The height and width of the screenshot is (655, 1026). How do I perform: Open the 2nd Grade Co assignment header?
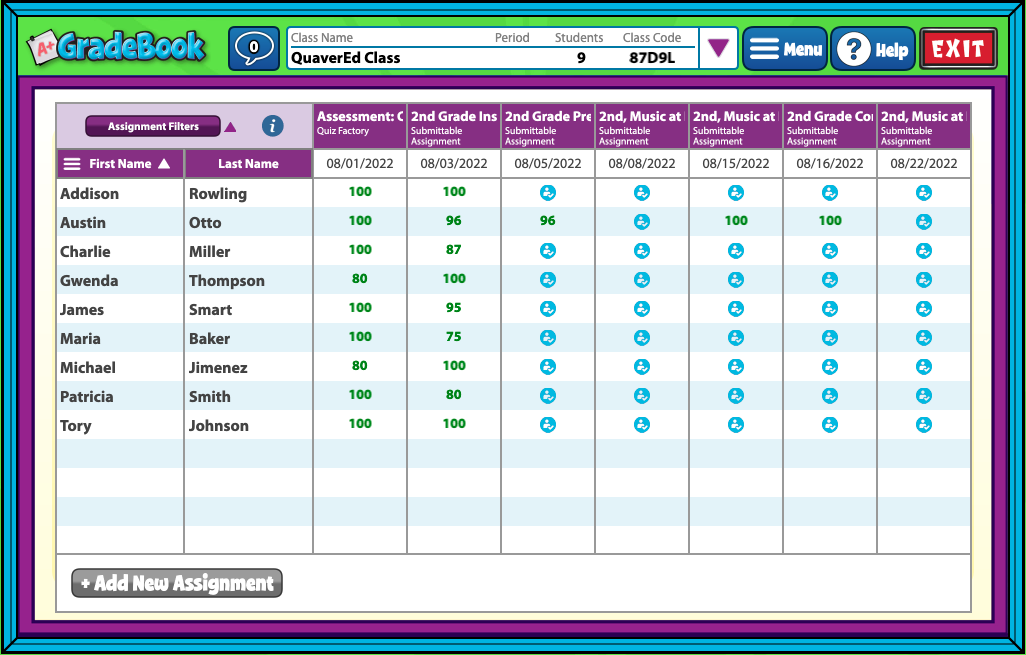click(x=830, y=126)
